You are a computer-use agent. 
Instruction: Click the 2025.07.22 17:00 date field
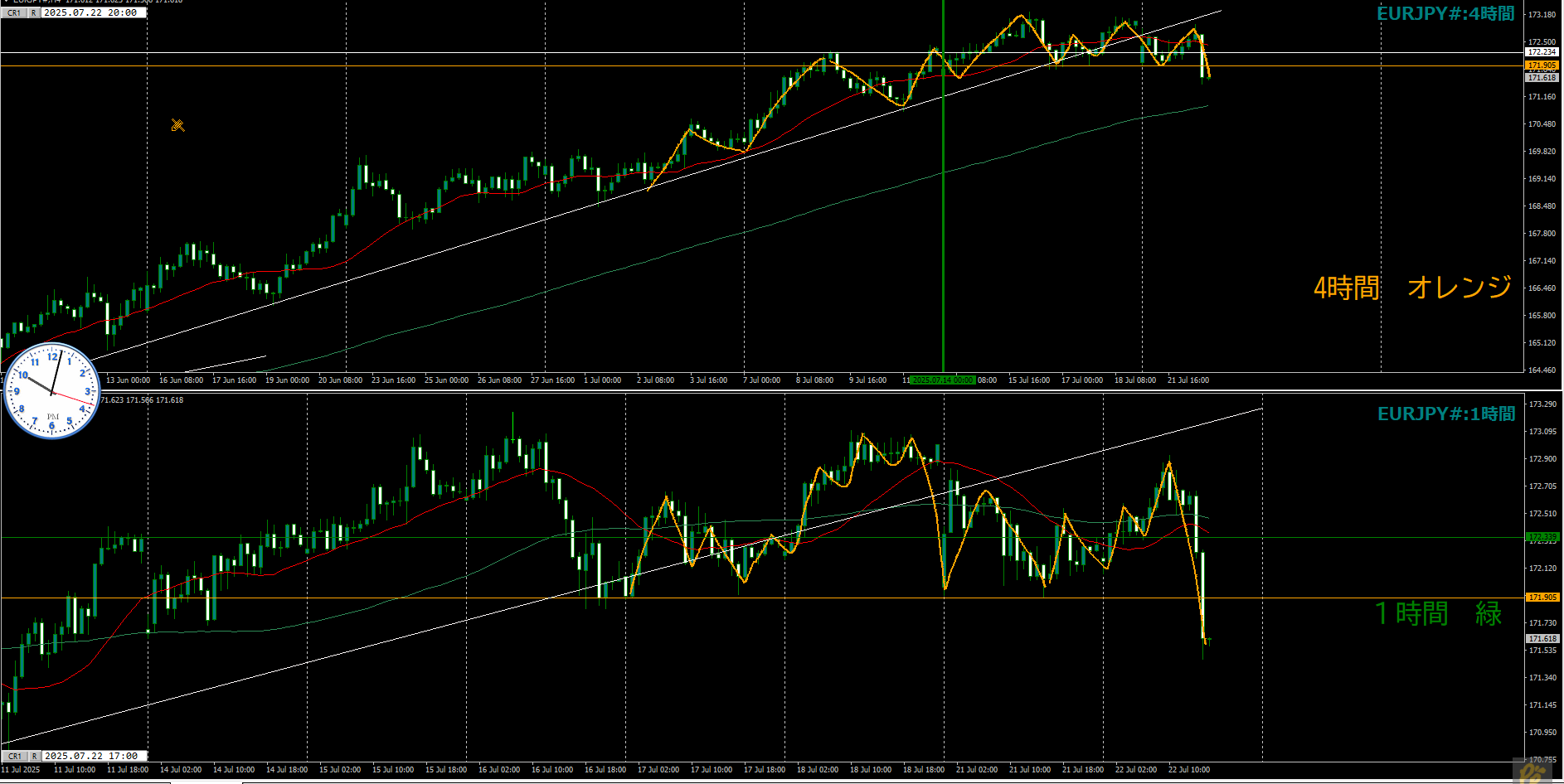(x=91, y=756)
